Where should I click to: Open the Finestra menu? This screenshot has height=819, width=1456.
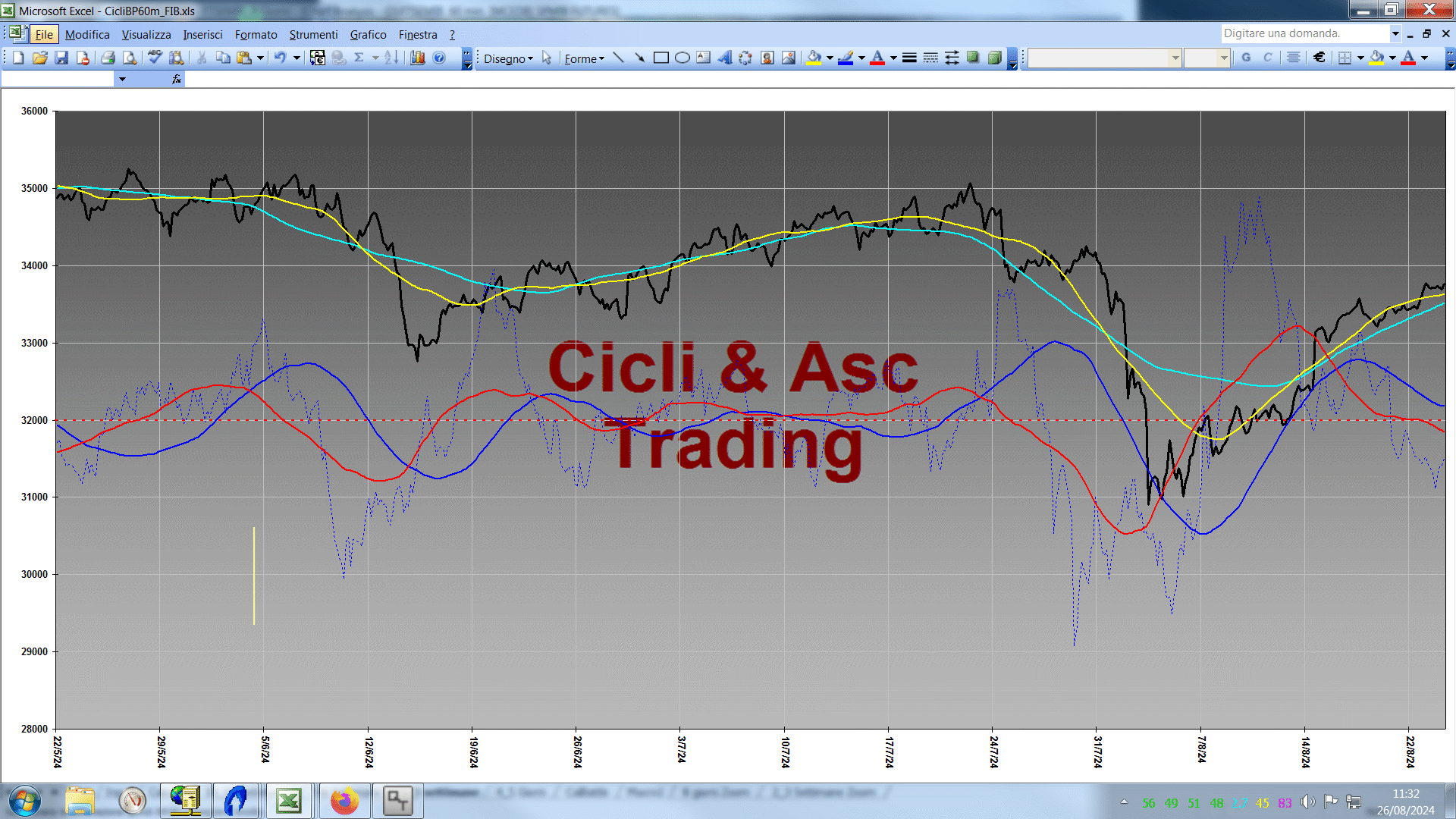click(418, 34)
